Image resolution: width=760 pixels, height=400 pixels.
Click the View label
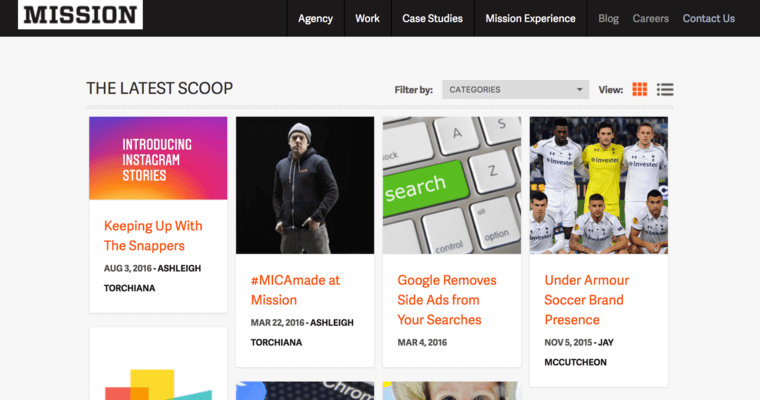point(611,90)
